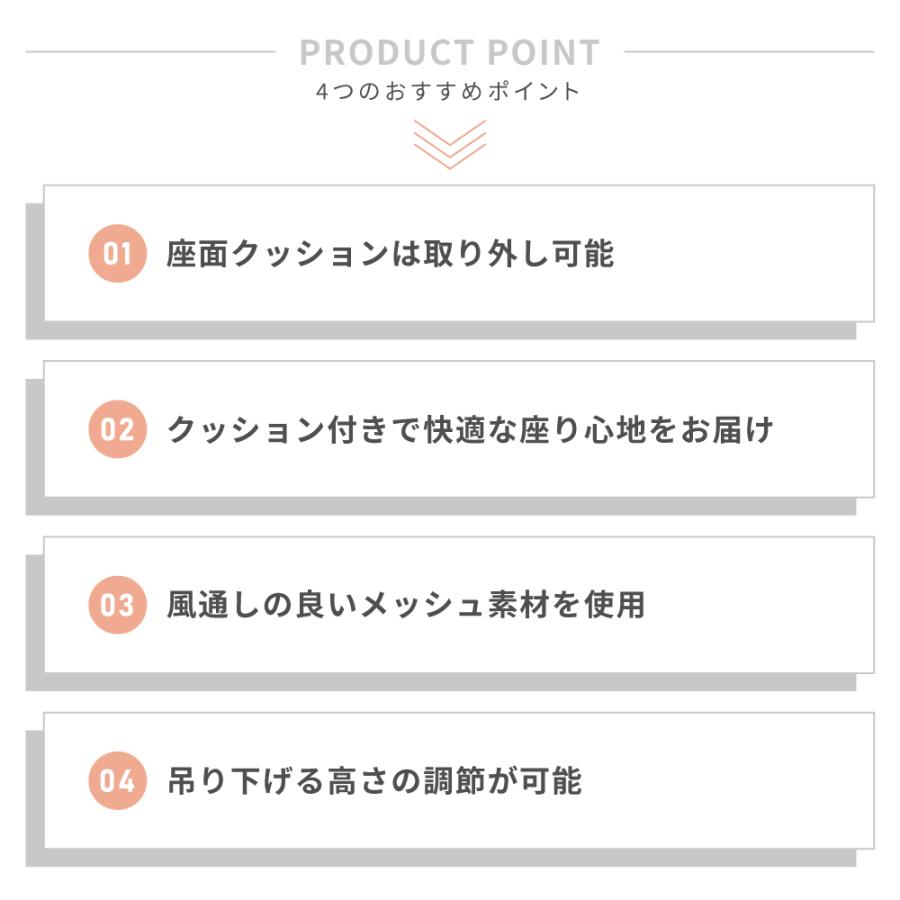The height and width of the screenshot is (900, 900).
Task: Click the text クッション付きで快適な座り心地をお届け
Action: (470, 430)
